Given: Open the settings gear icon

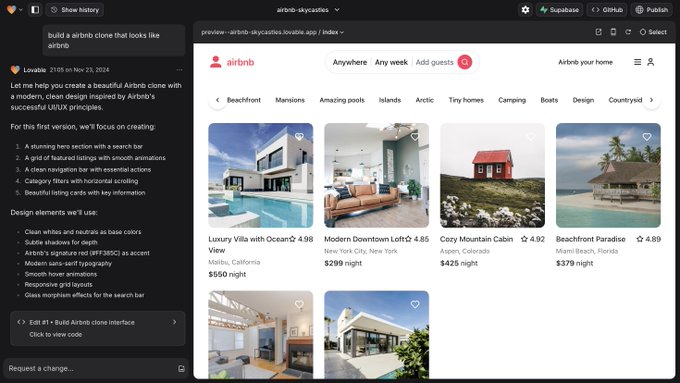Looking at the screenshot, I should [x=525, y=10].
